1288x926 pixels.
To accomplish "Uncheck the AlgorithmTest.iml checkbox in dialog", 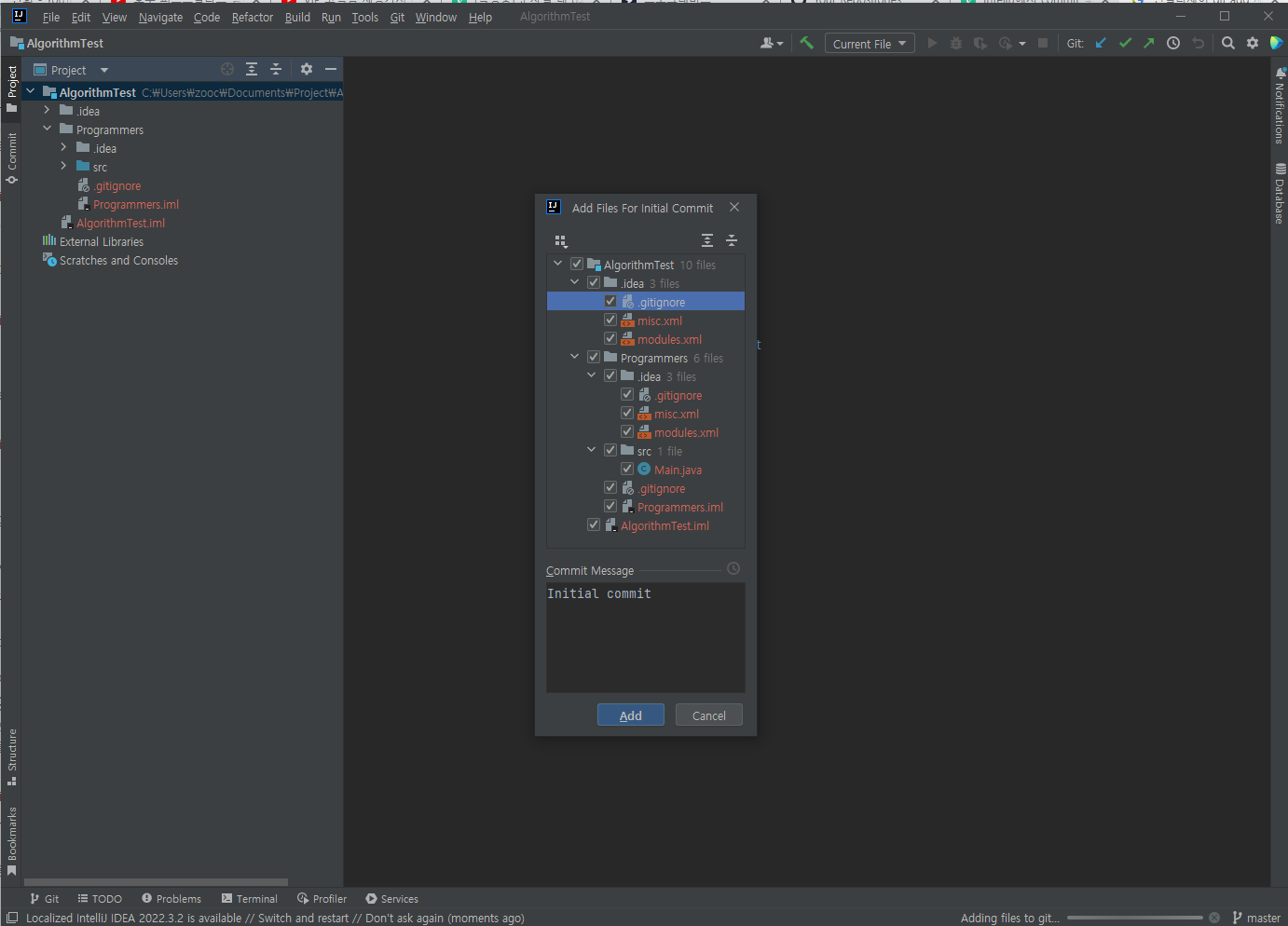I will 594,524.
